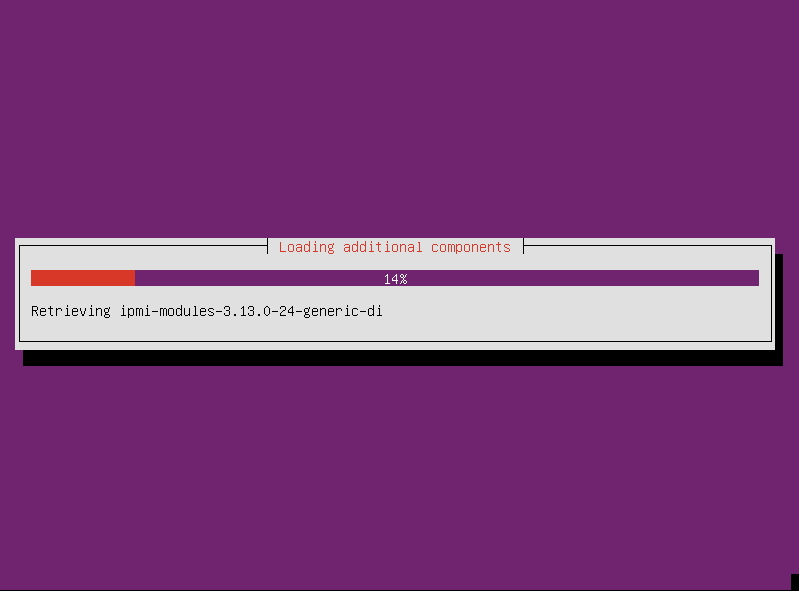Select the ipmi-modules-3.13.0-24-generic-di package name

(x=251, y=311)
